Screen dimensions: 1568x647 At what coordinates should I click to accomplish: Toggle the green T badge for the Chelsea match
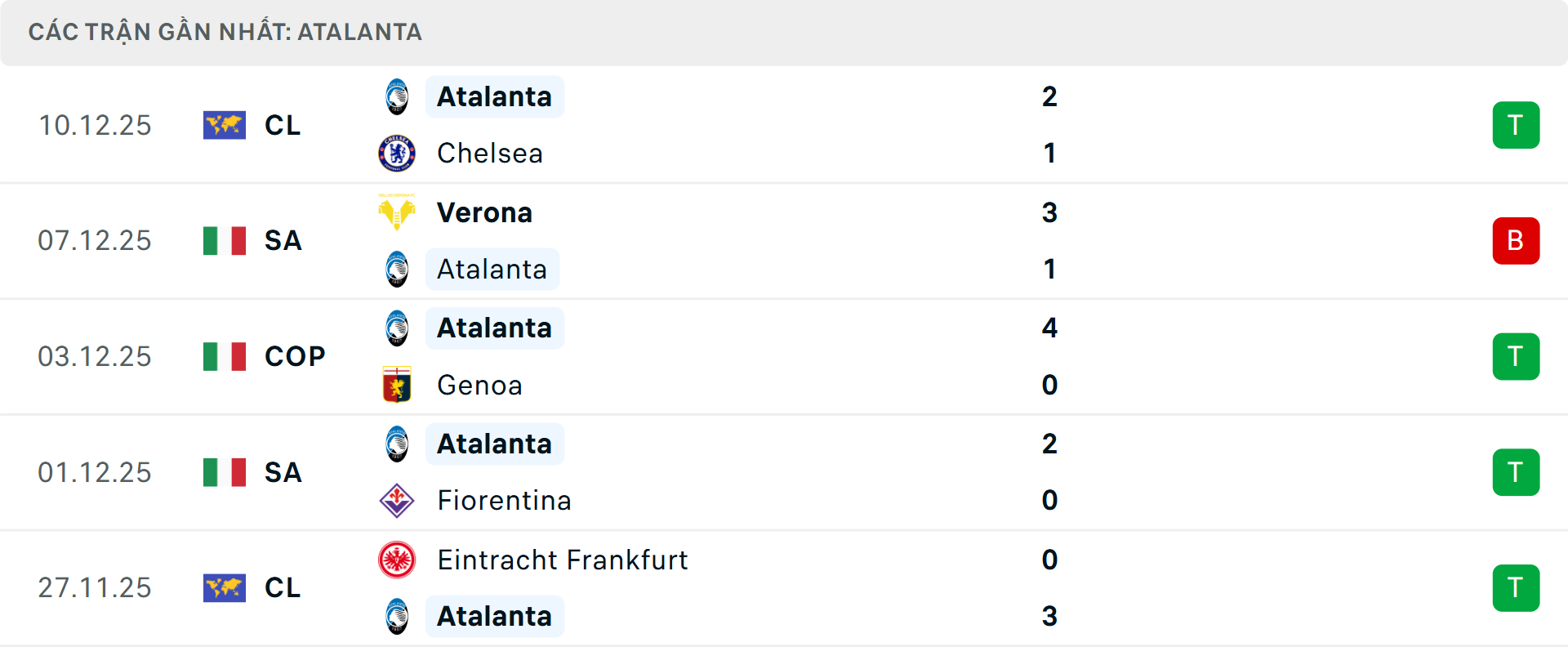[1517, 125]
